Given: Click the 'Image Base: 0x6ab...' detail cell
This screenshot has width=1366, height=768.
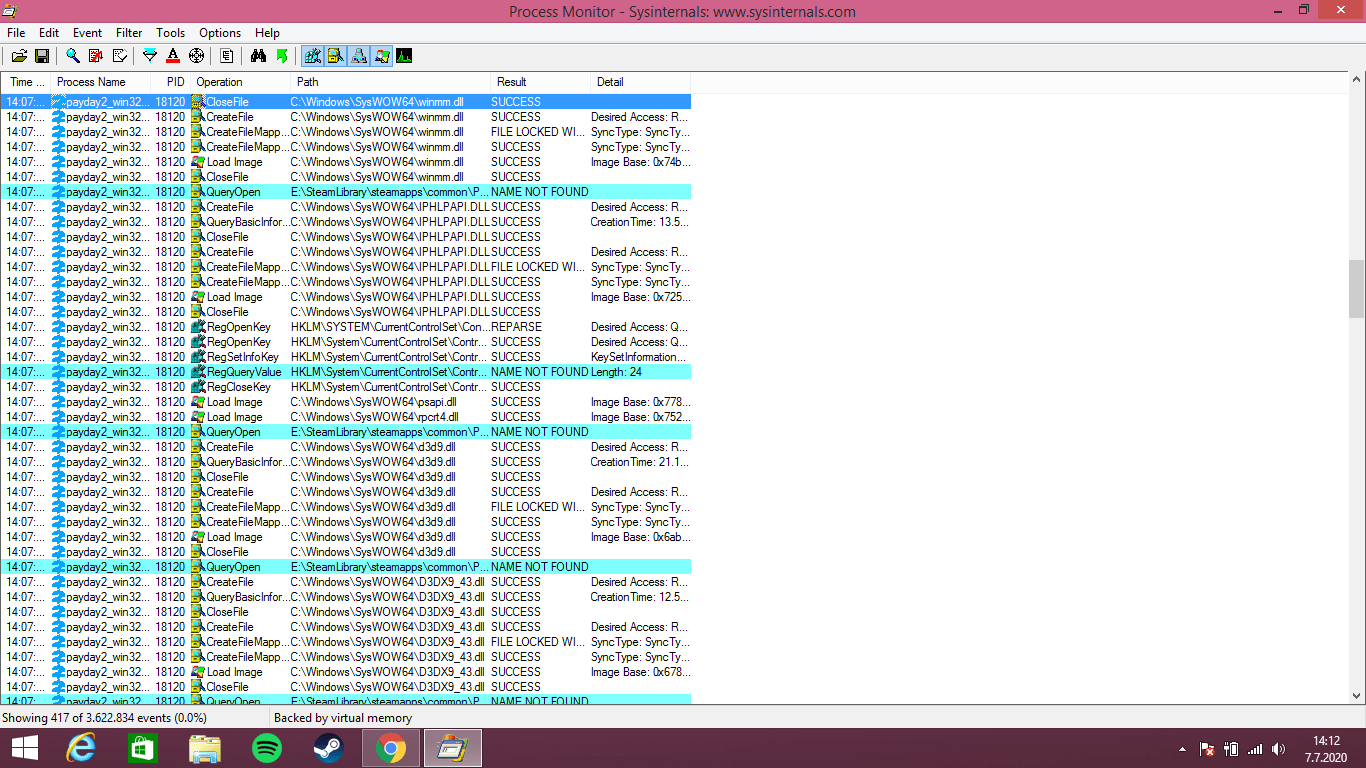Looking at the screenshot, I should [x=640, y=537].
